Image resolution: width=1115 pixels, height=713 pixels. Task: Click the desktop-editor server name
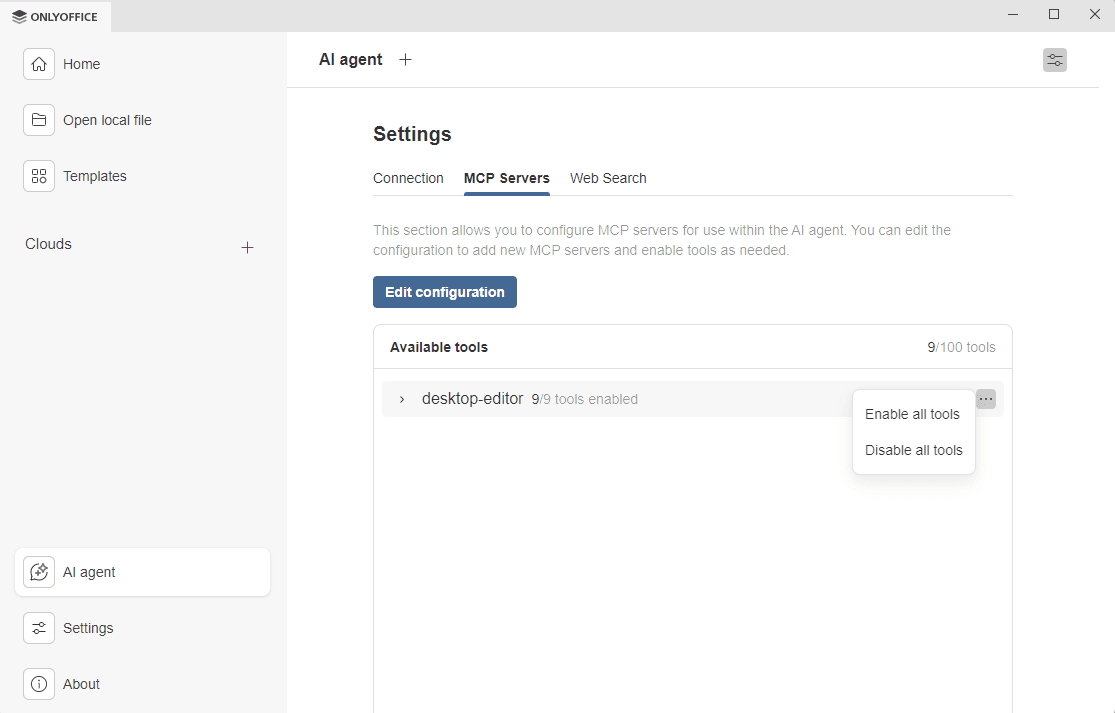472,399
